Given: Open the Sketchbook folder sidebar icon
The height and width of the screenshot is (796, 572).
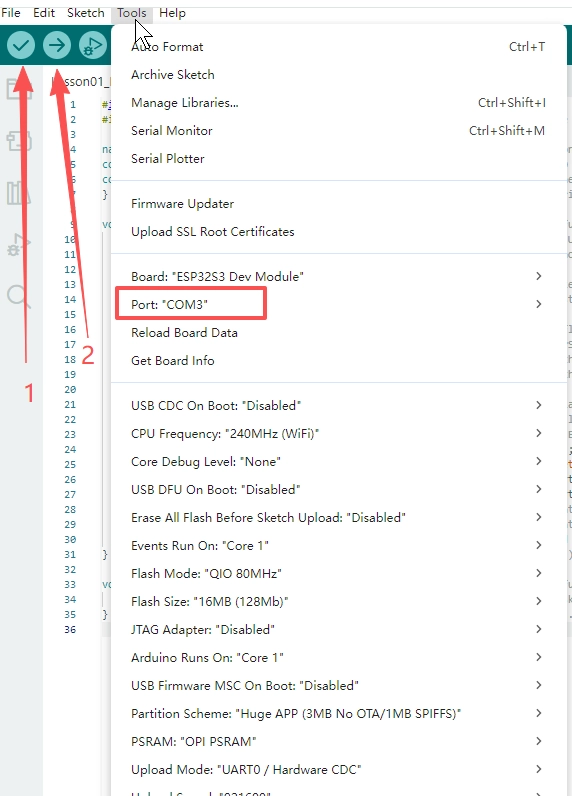Looking at the screenshot, I should (19, 88).
